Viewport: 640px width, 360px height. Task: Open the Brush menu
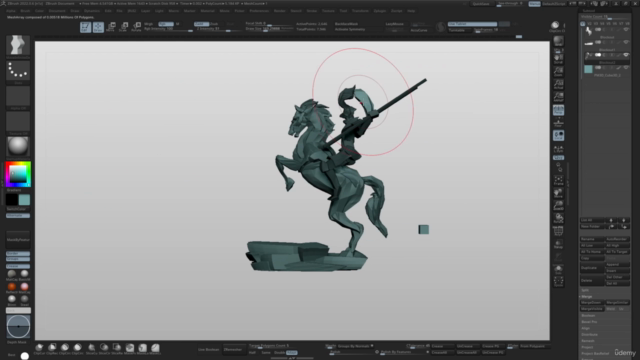(x=25, y=11)
